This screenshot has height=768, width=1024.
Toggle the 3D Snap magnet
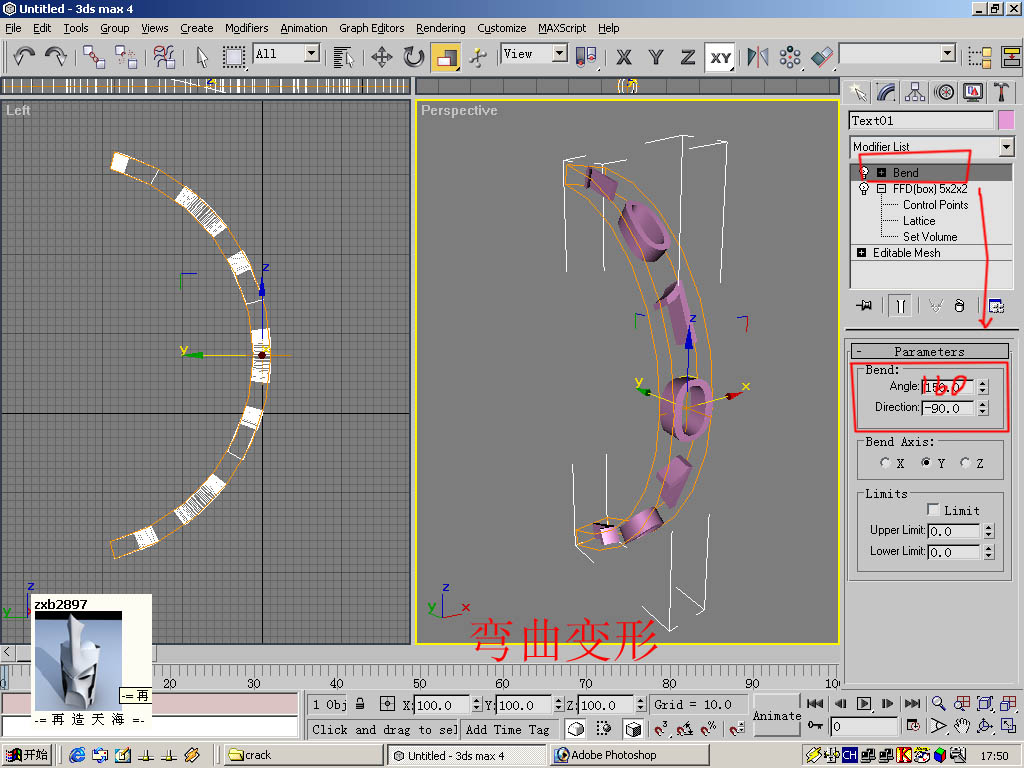[661, 728]
